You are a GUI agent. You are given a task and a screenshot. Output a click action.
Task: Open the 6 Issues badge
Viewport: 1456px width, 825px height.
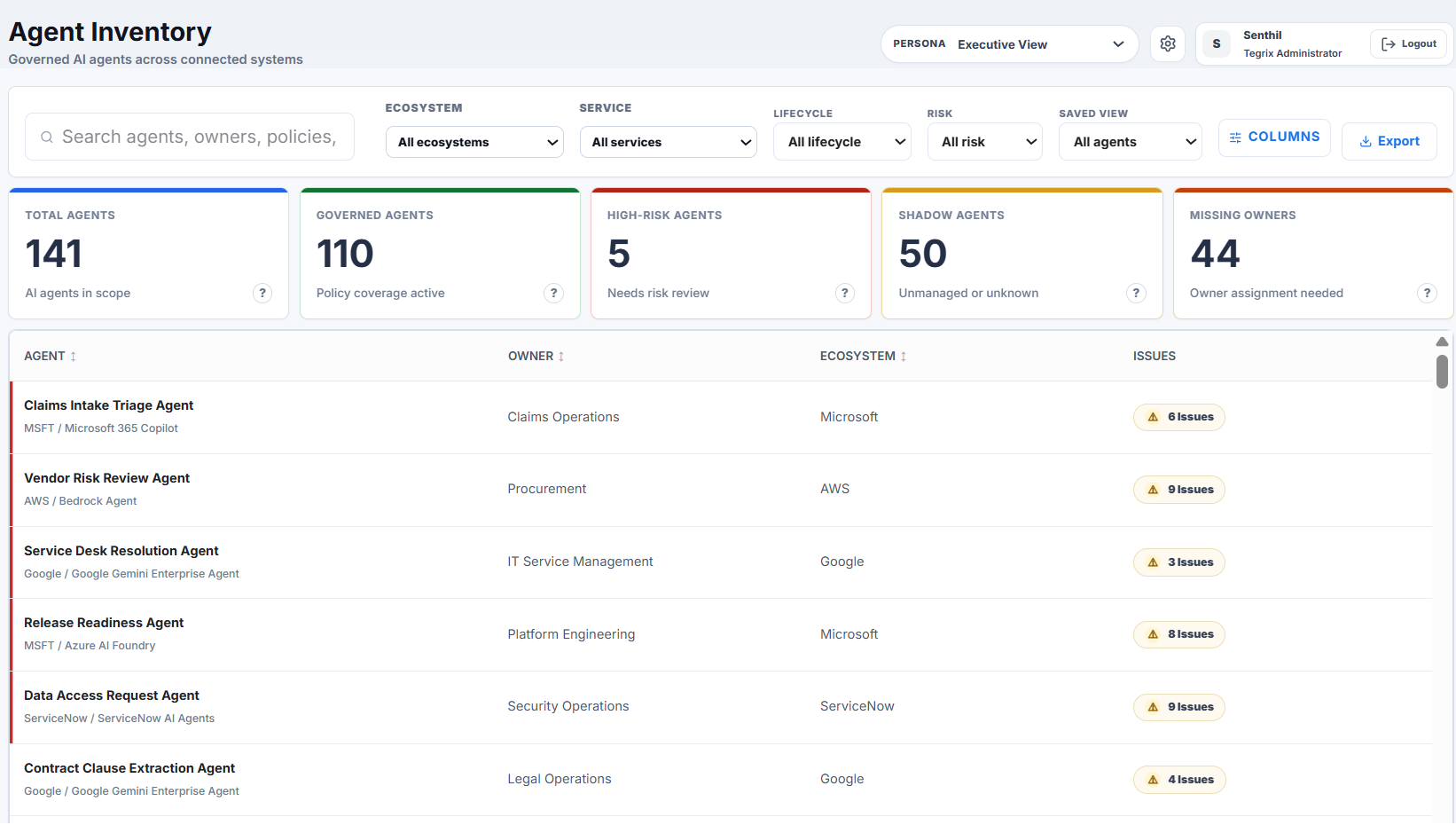pyautogui.click(x=1179, y=417)
